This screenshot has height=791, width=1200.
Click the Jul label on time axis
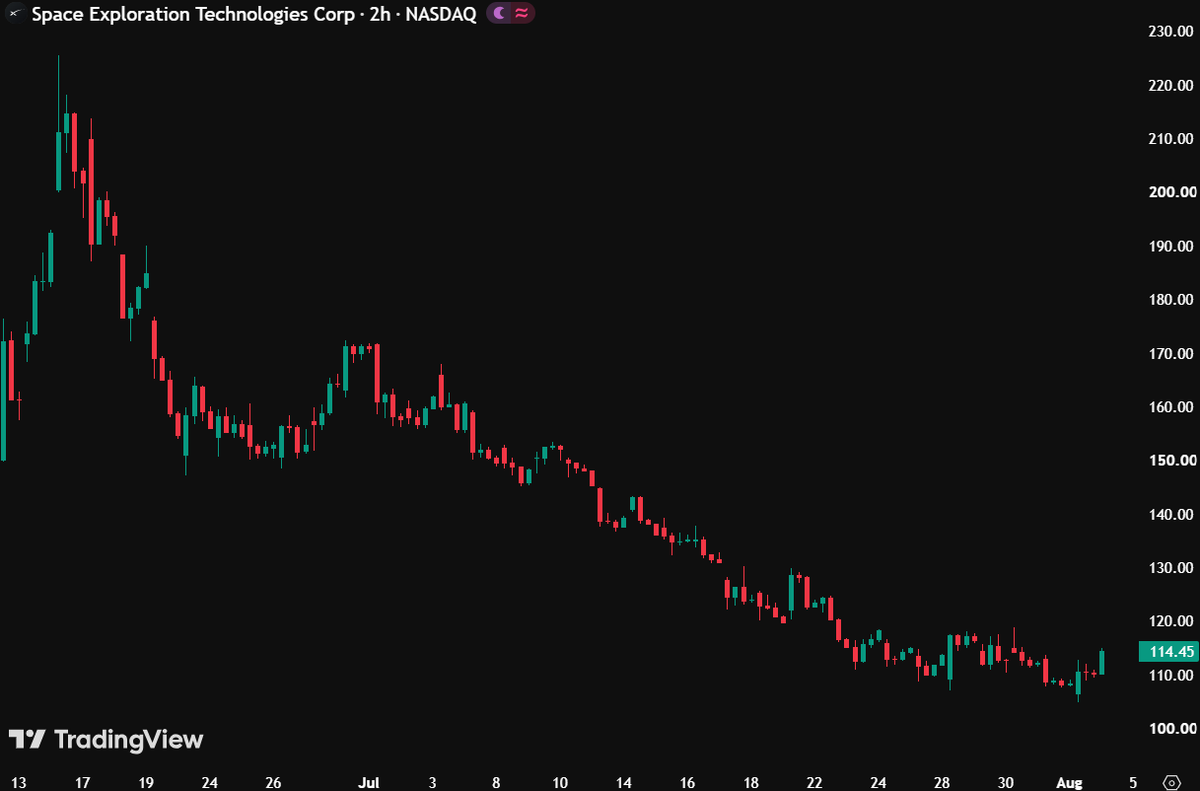[370, 782]
